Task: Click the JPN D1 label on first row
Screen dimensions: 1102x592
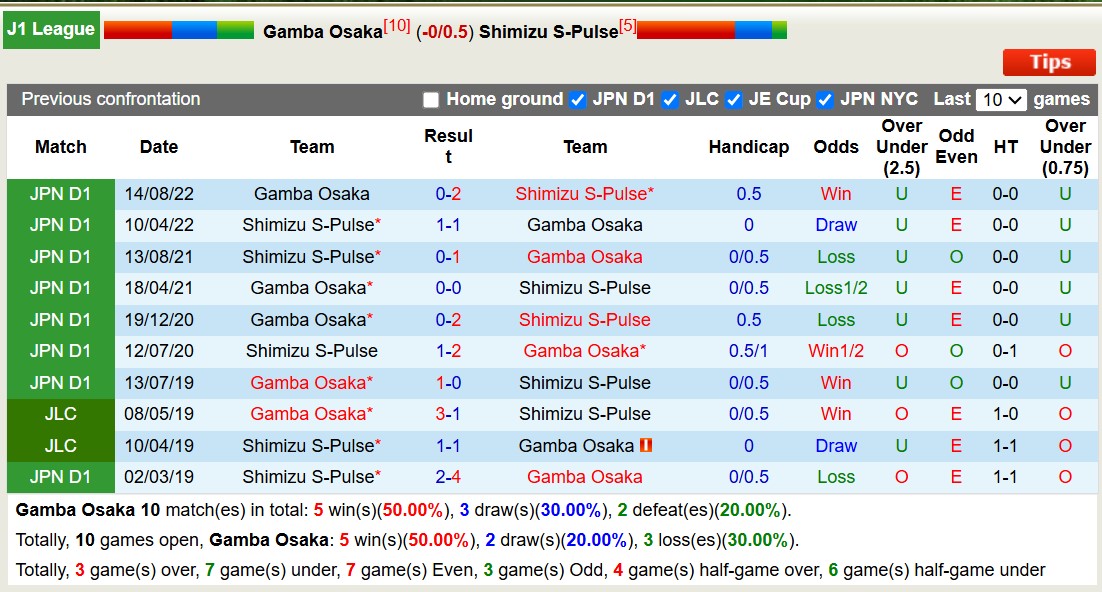Action: click(x=60, y=194)
